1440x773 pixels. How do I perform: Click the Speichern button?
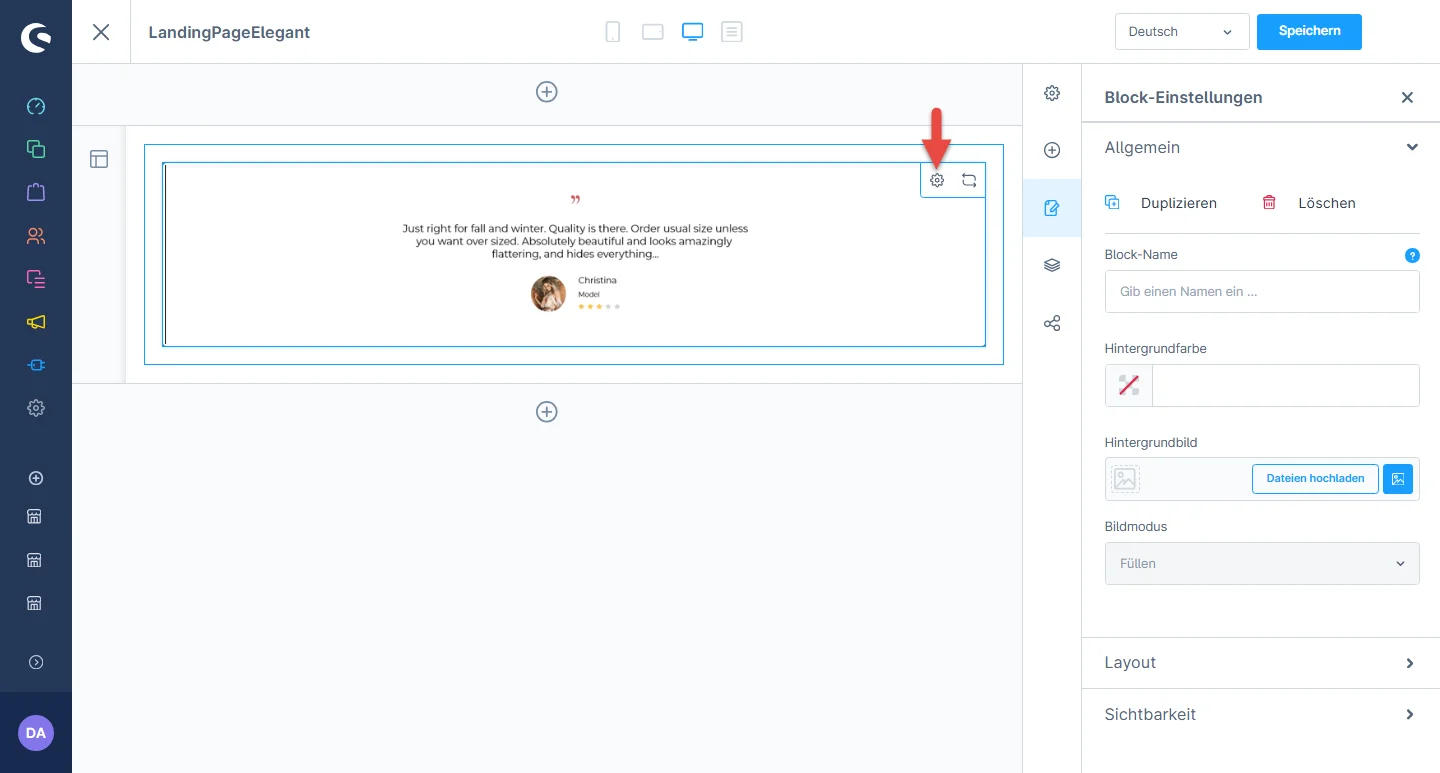click(x=1308, y=32)
